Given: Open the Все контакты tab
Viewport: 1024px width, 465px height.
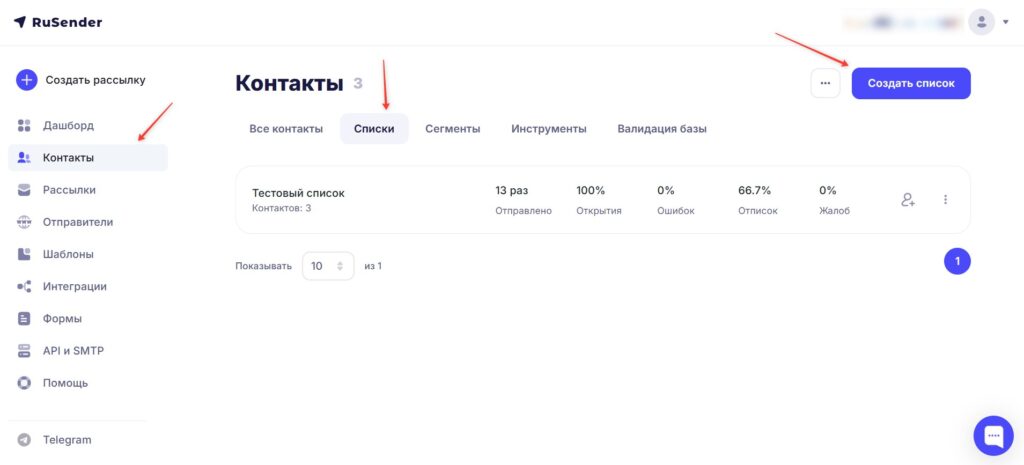Looking at the screenshot, I should pos(286,129).
